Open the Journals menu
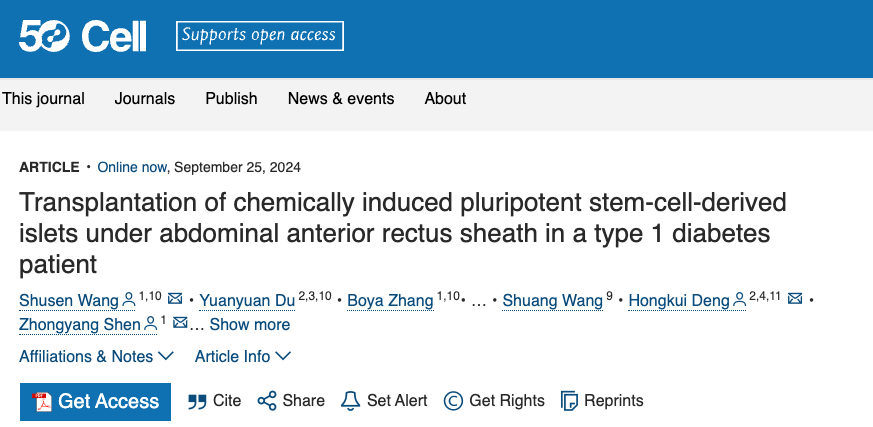The image size is (873, 427). pyautogui.click(x=145, y=98)
